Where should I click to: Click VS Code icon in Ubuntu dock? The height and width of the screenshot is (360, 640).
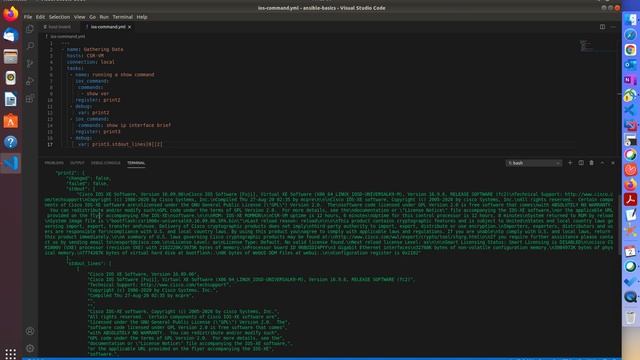(11, 163)
